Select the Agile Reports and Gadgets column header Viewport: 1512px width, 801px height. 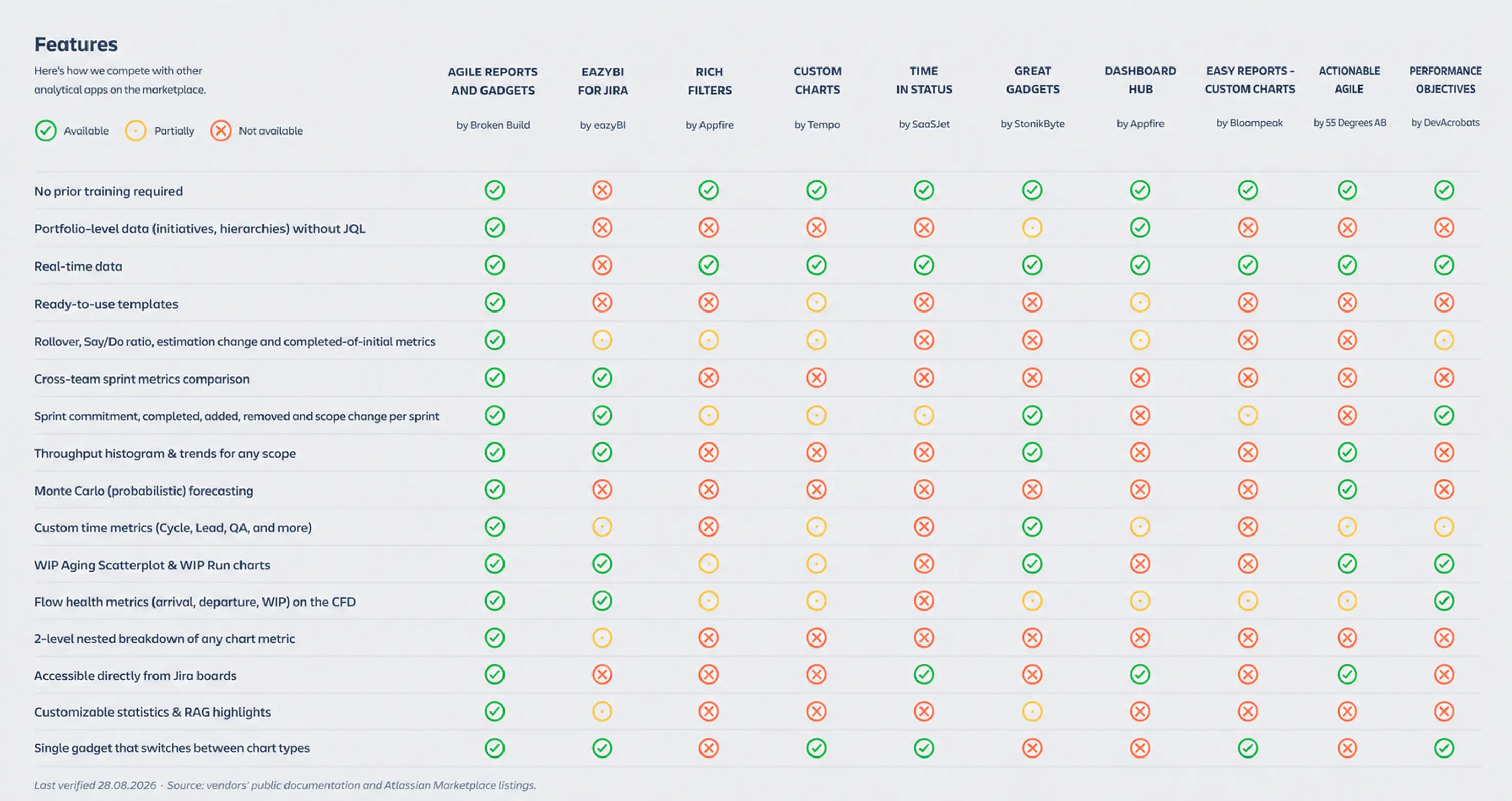click(x=493, y=81)
